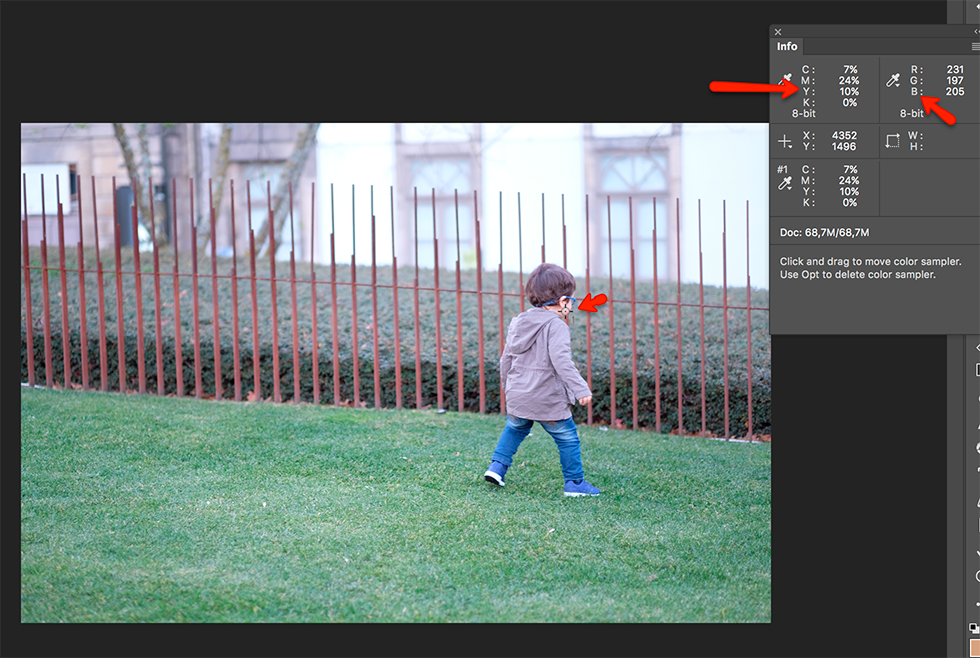Open the crosshair coordinate units options
The width and height of the screenshot is (980, 658).
786,142
